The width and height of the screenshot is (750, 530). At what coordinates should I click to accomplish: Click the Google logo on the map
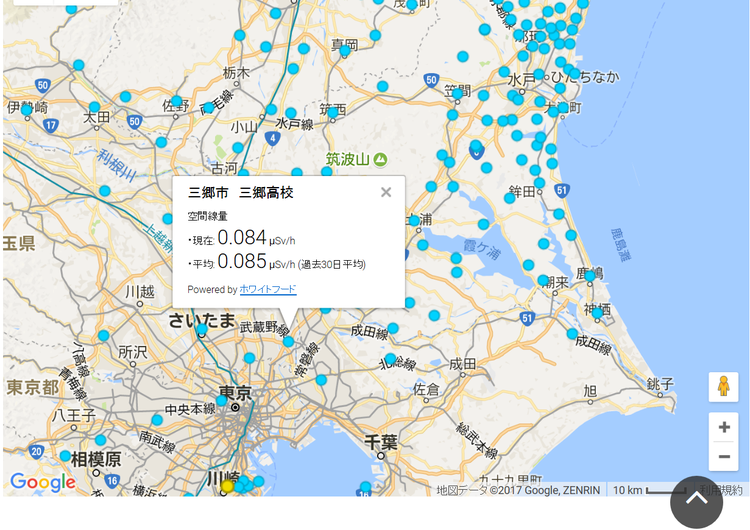coord(43,483)
